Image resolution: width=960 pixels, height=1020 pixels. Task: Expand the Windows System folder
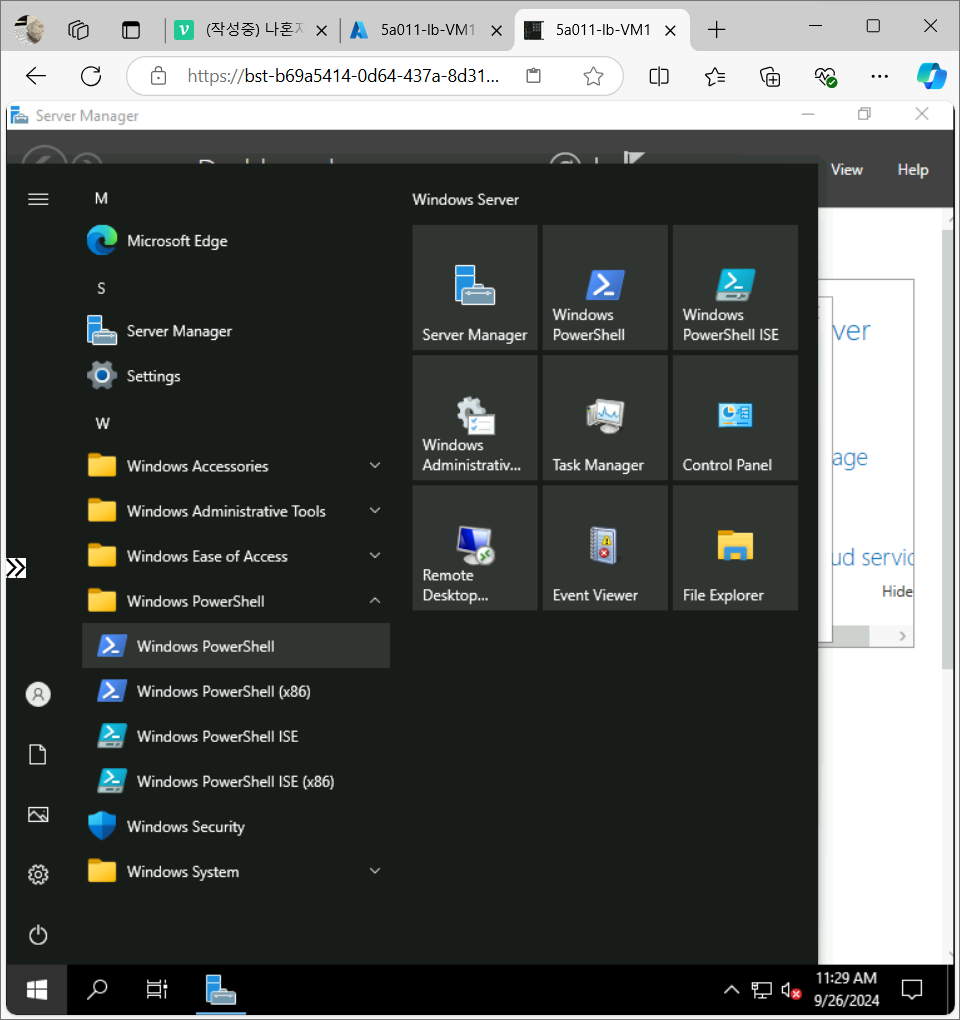(x=235, y=872)
